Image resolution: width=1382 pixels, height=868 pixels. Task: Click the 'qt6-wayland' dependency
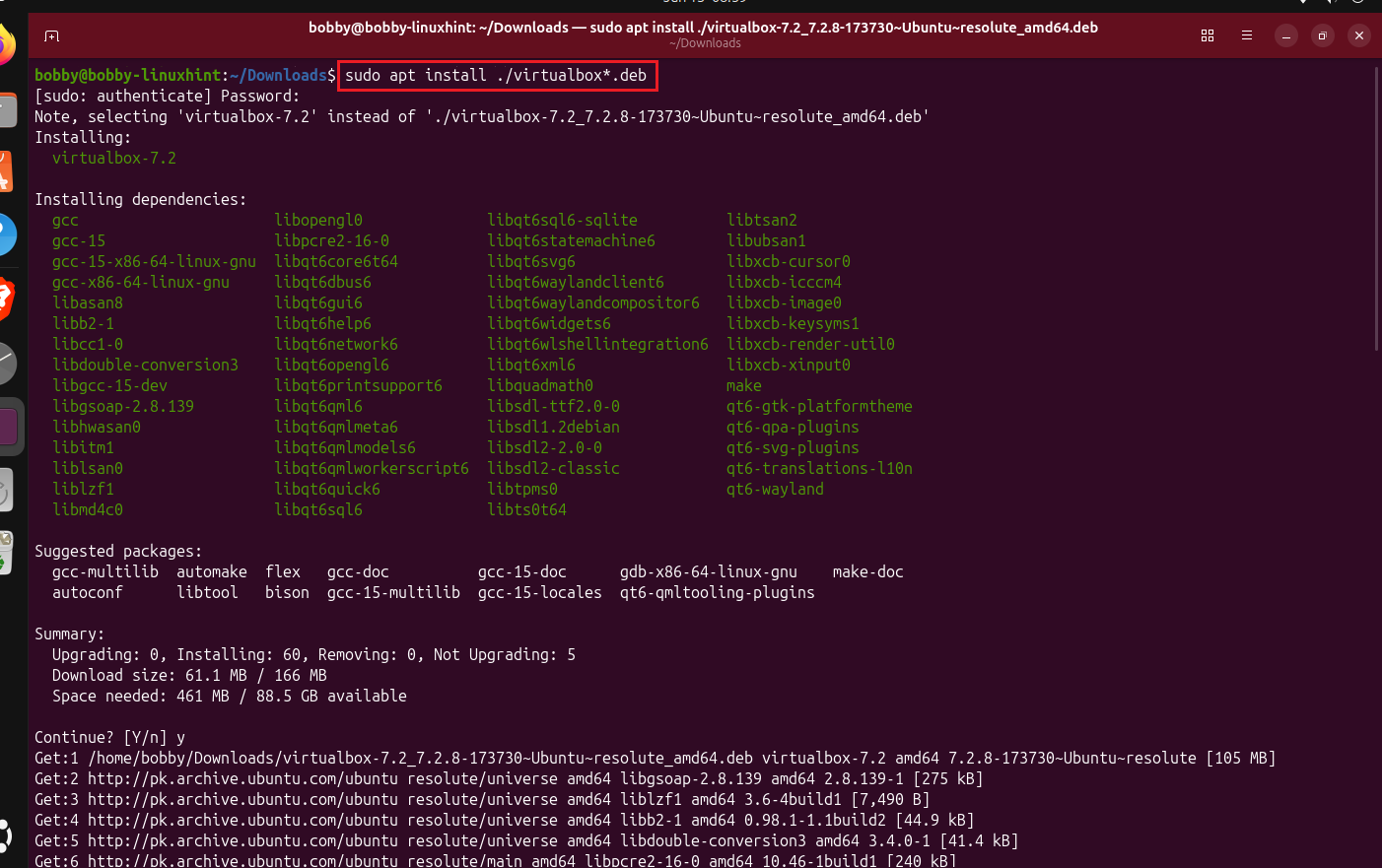point(775,489)
